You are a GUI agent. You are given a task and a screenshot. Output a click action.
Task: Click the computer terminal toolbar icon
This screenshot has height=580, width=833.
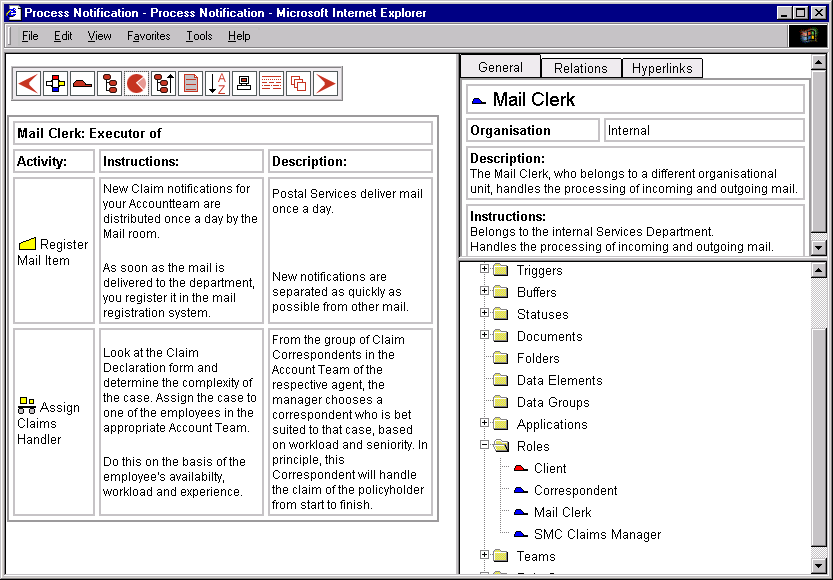click(244, 83)
